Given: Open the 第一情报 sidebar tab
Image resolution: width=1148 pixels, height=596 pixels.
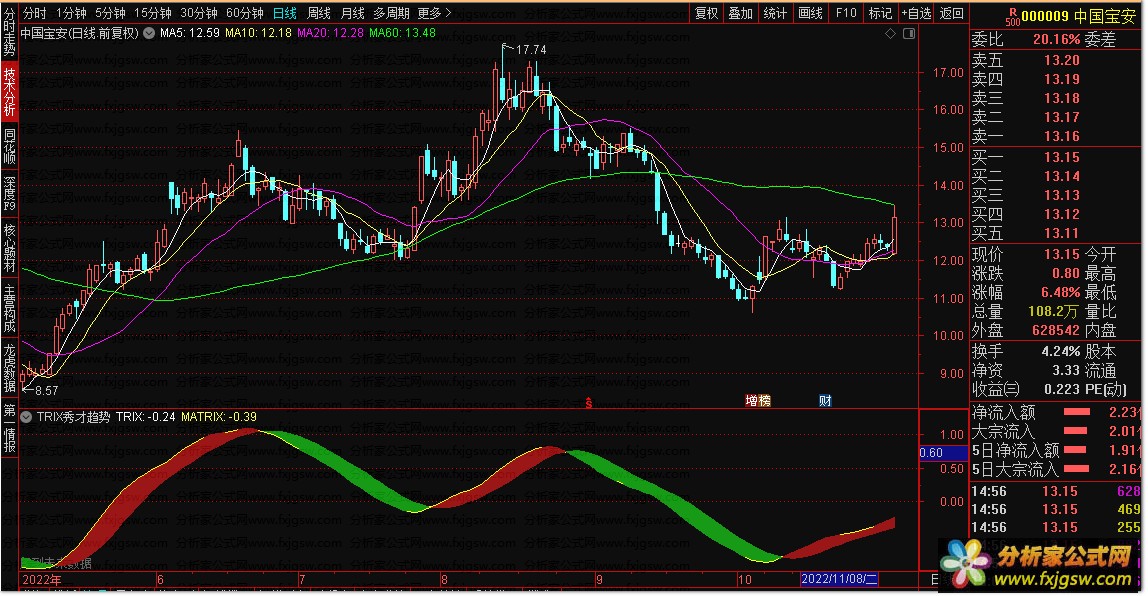Looking at the screenshot, I should pyautogui.click(x=9, y=428).
